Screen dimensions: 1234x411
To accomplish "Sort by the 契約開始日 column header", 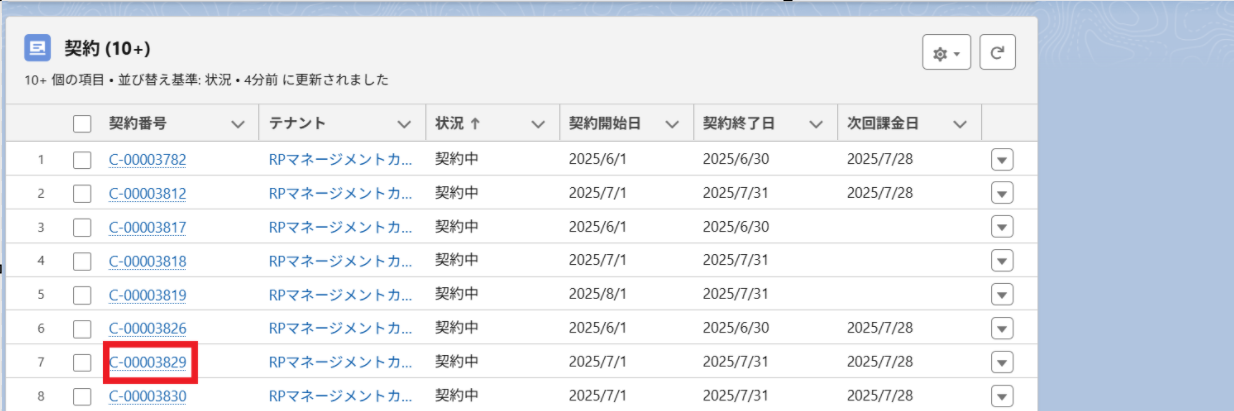I will pyautogui.click(x=604, y=125).
